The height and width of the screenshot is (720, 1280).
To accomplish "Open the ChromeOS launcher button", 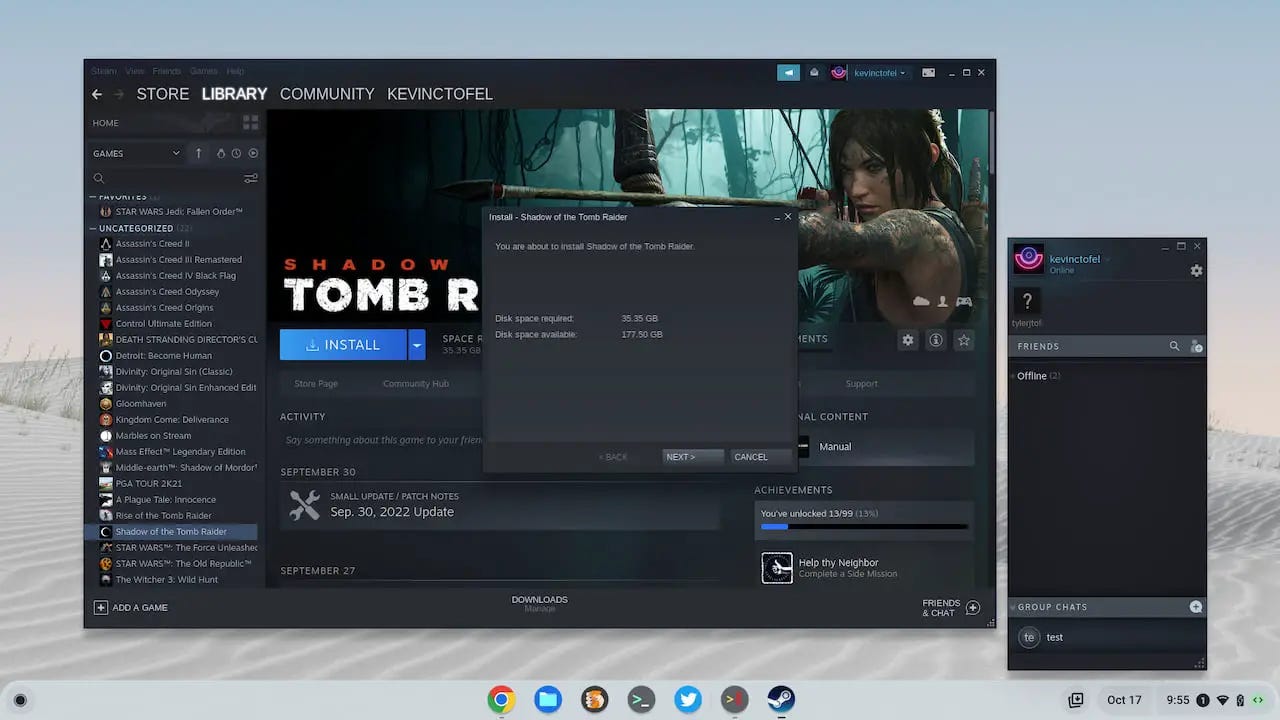I will pyautogui.click(x=20, y=700).
